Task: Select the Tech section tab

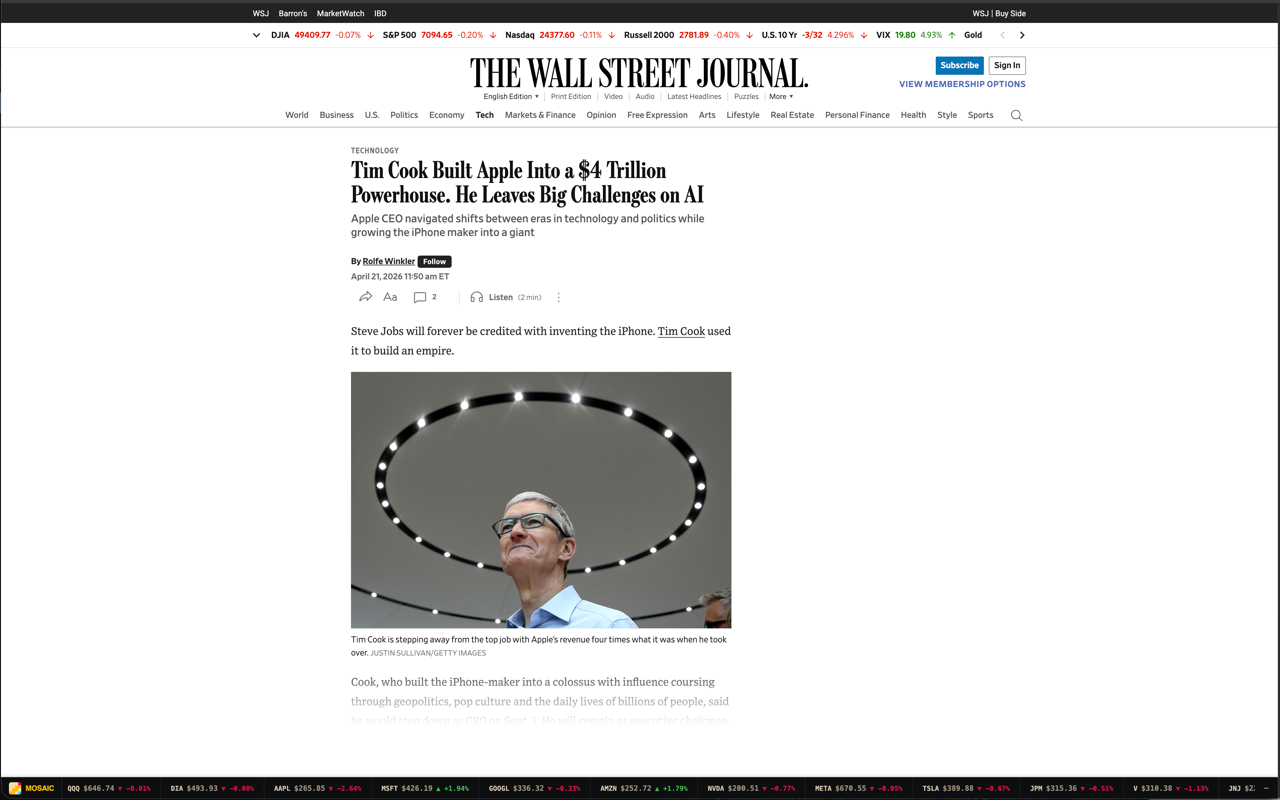Action: 485,115
